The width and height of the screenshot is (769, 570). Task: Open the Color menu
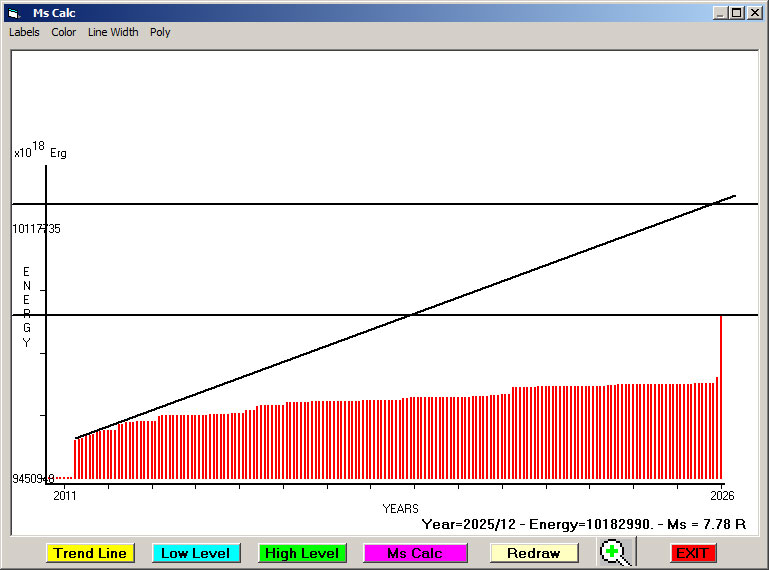(64, 32)
